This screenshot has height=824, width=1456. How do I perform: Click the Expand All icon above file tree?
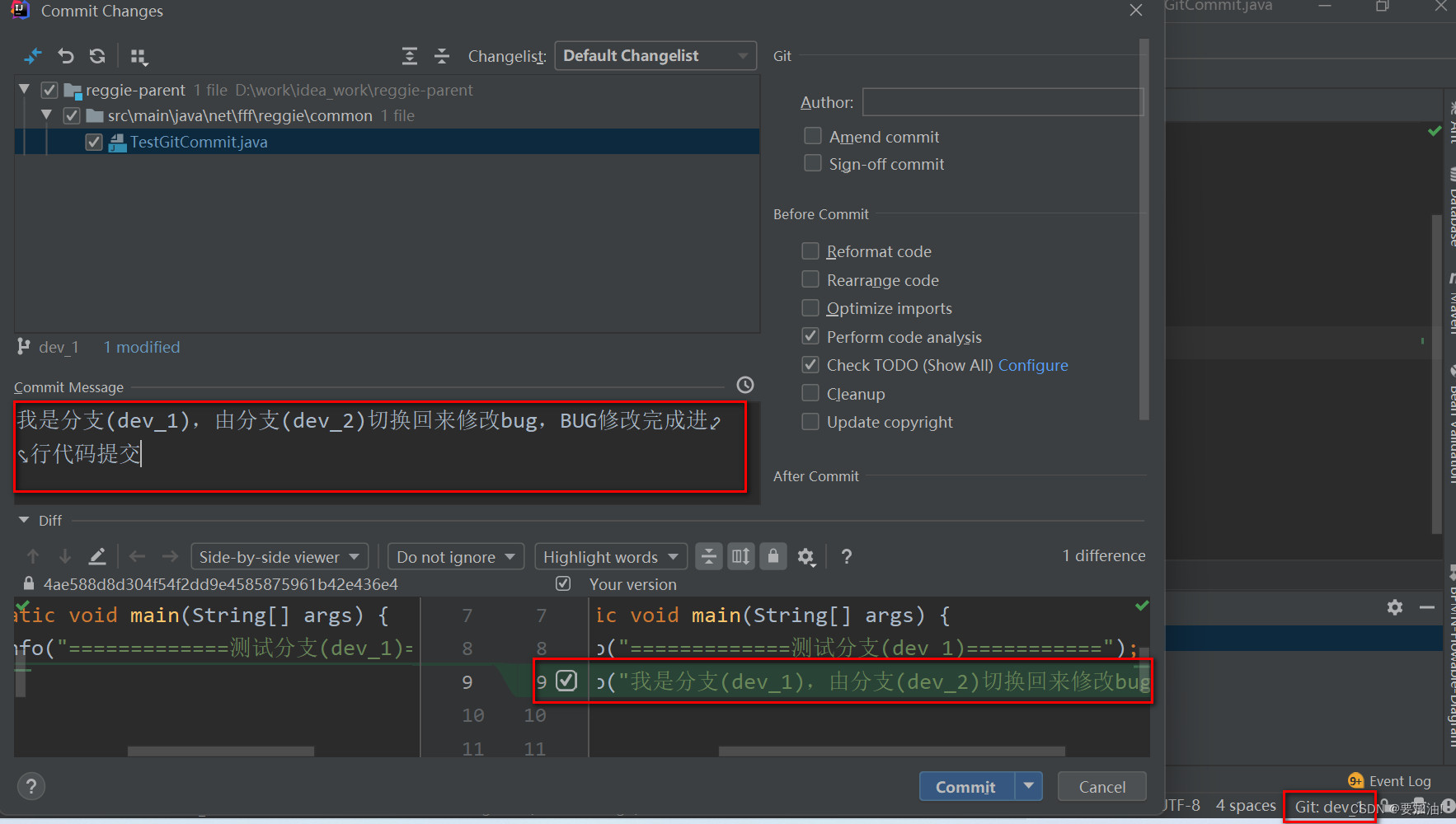point(410,56)
